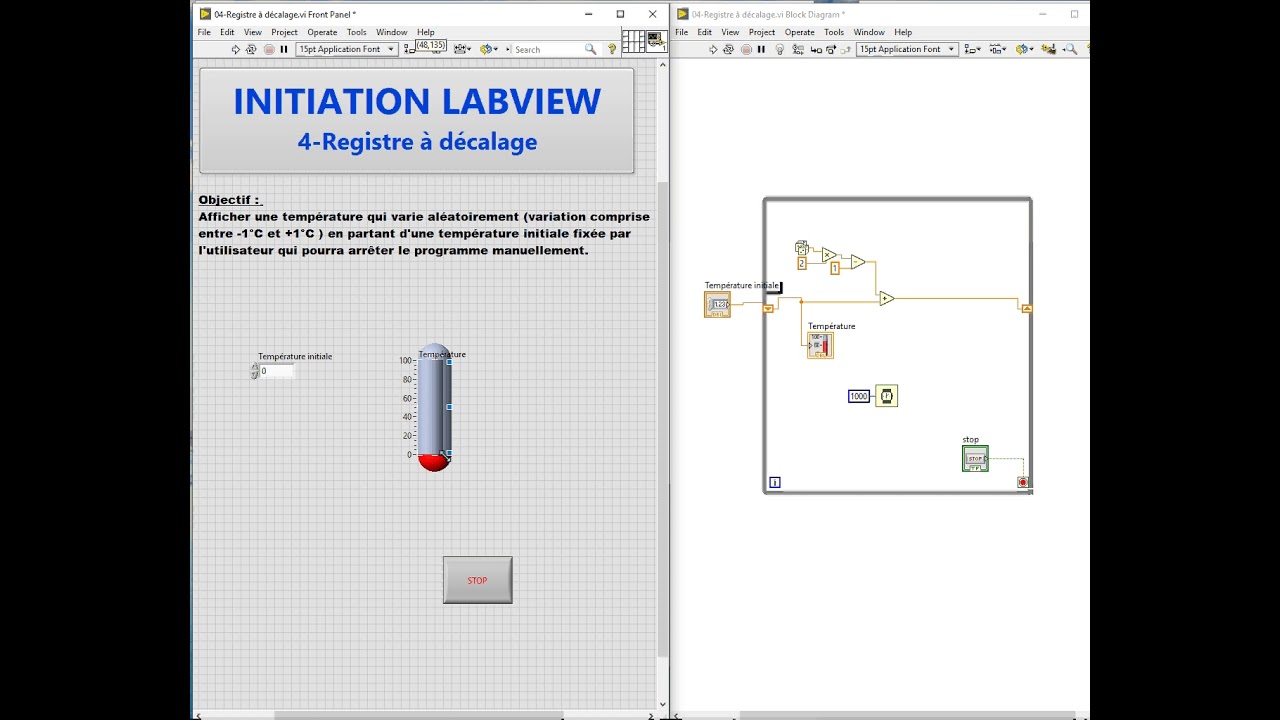This screenshot has height=720, width=1280.
Task: Select the Subtract function node
Action: click(858, 262)
